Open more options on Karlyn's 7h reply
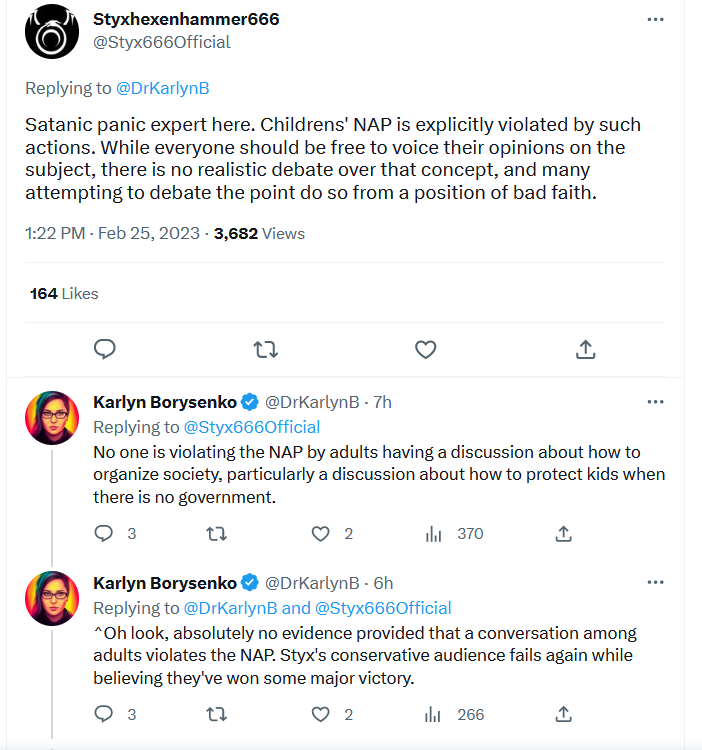Image resolution: width=702 pixels, height=750 pixels. [x=655, y=402]
